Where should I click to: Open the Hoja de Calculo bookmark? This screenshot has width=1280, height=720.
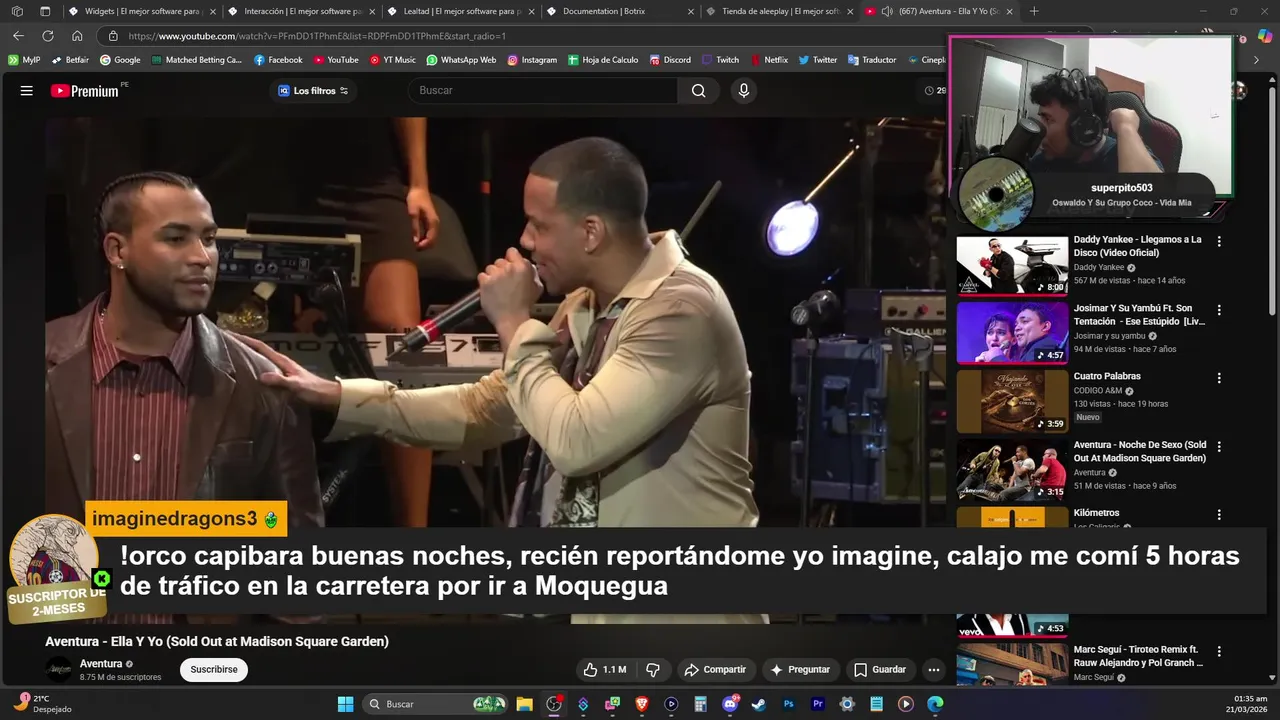603,60
